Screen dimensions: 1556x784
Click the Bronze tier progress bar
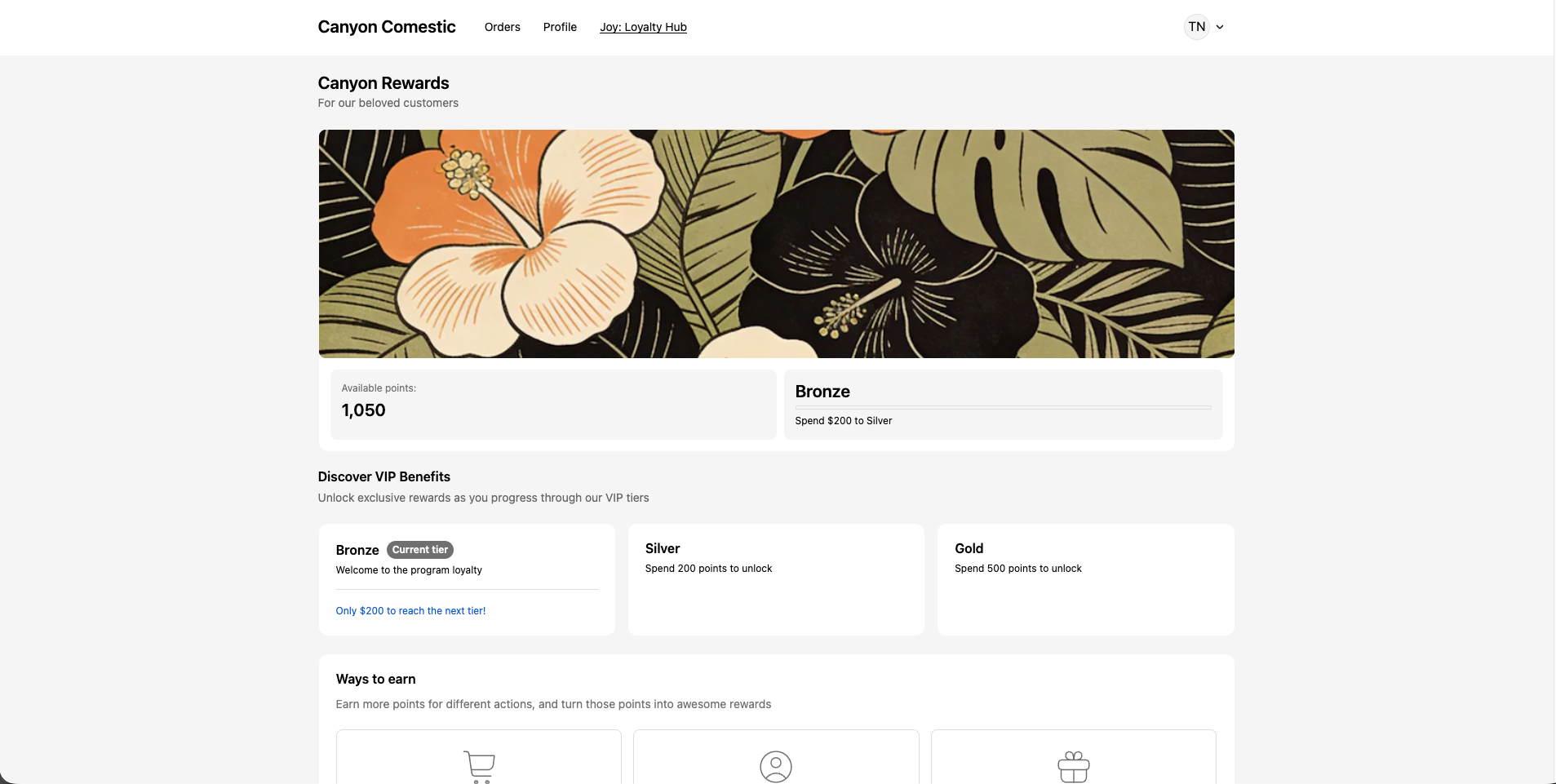(1003, 407)
